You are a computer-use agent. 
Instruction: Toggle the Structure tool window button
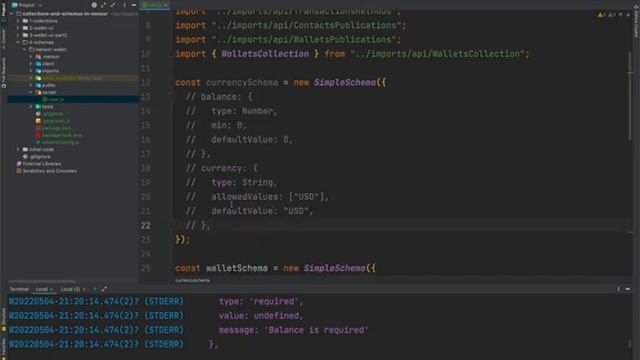(4, 320)
